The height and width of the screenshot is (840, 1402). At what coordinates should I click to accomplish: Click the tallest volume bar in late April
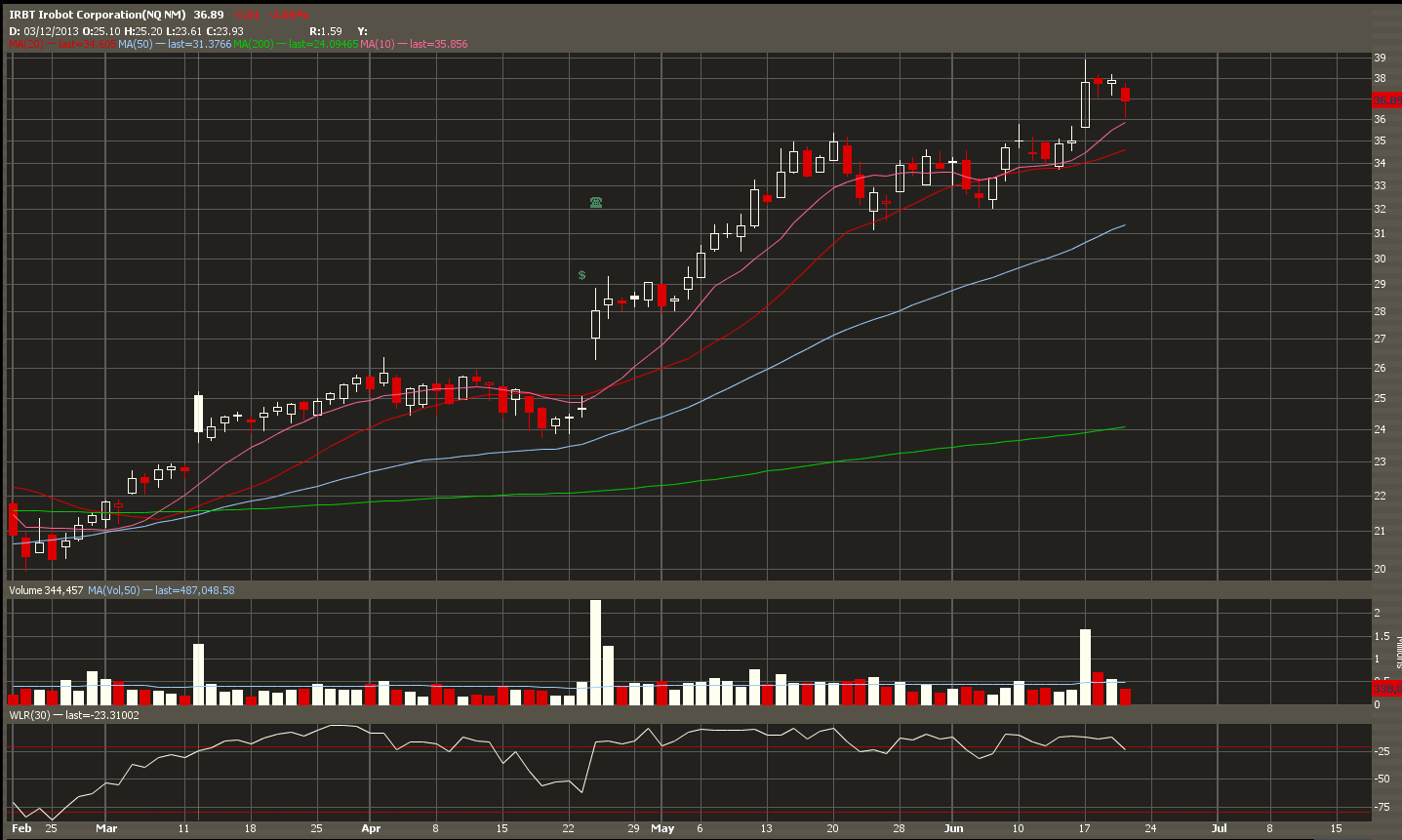pos(595,652)
